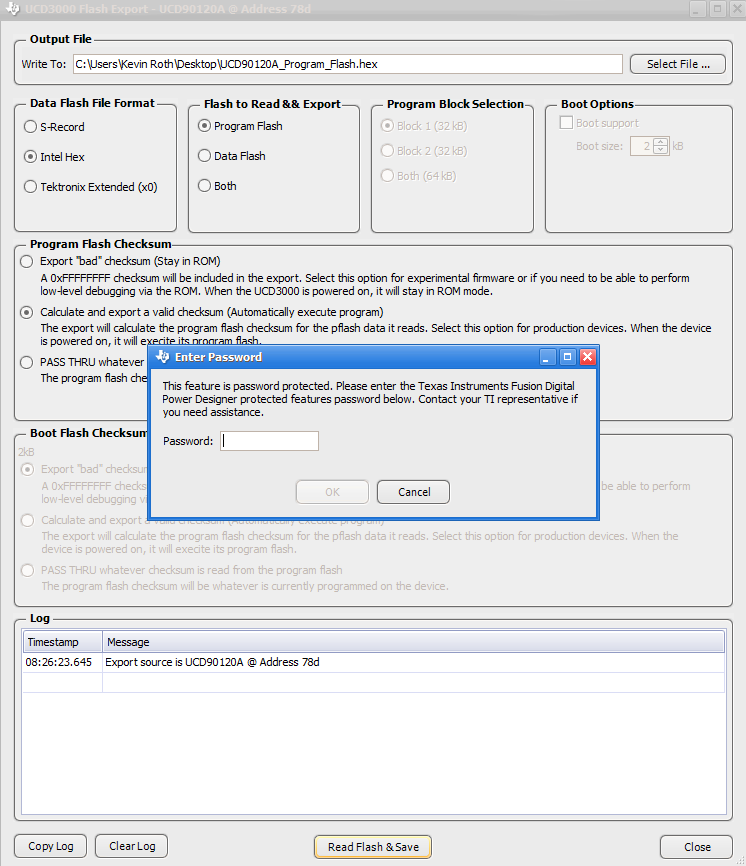
Task: Click Cancel in Enter Password dialog
Action: coord(413,492)
